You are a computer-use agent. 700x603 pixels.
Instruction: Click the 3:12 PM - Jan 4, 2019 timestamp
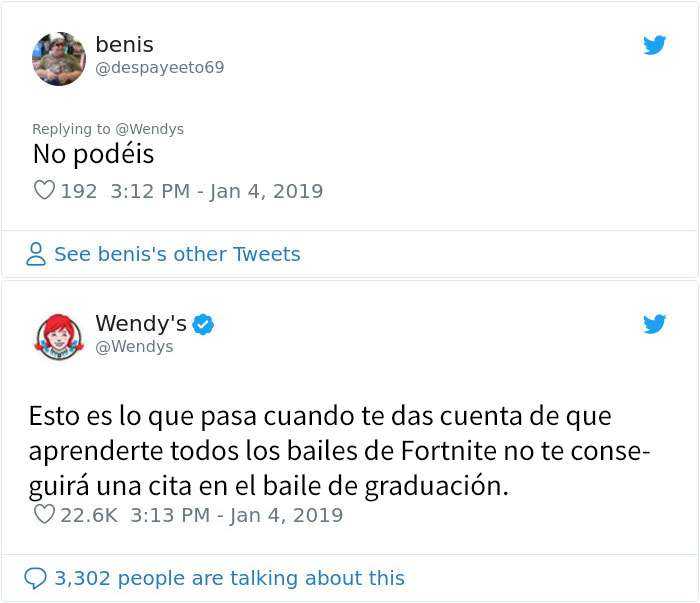pyautogui.click(x=216, y=191)
